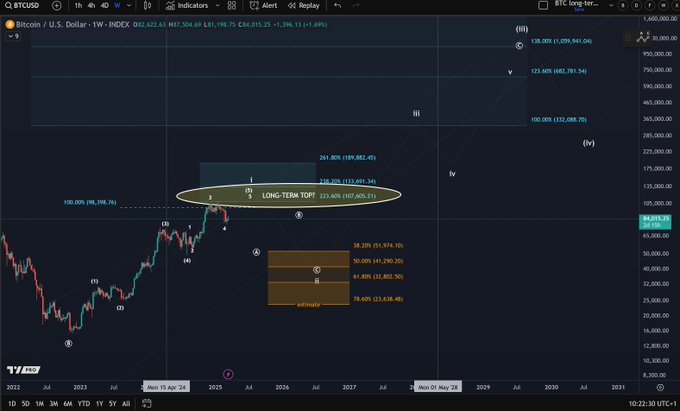Select the W weekly interval
The image size is (680, 411).
118,6
